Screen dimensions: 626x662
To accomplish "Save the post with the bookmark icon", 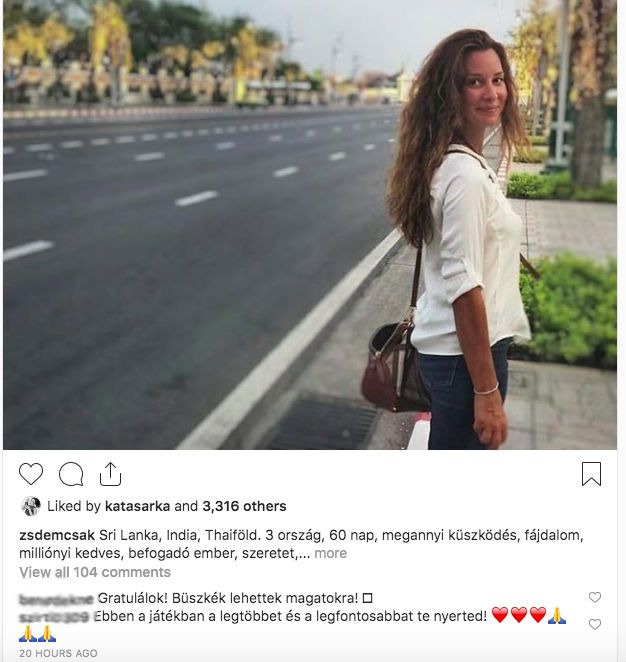I will tap(591, 474).
